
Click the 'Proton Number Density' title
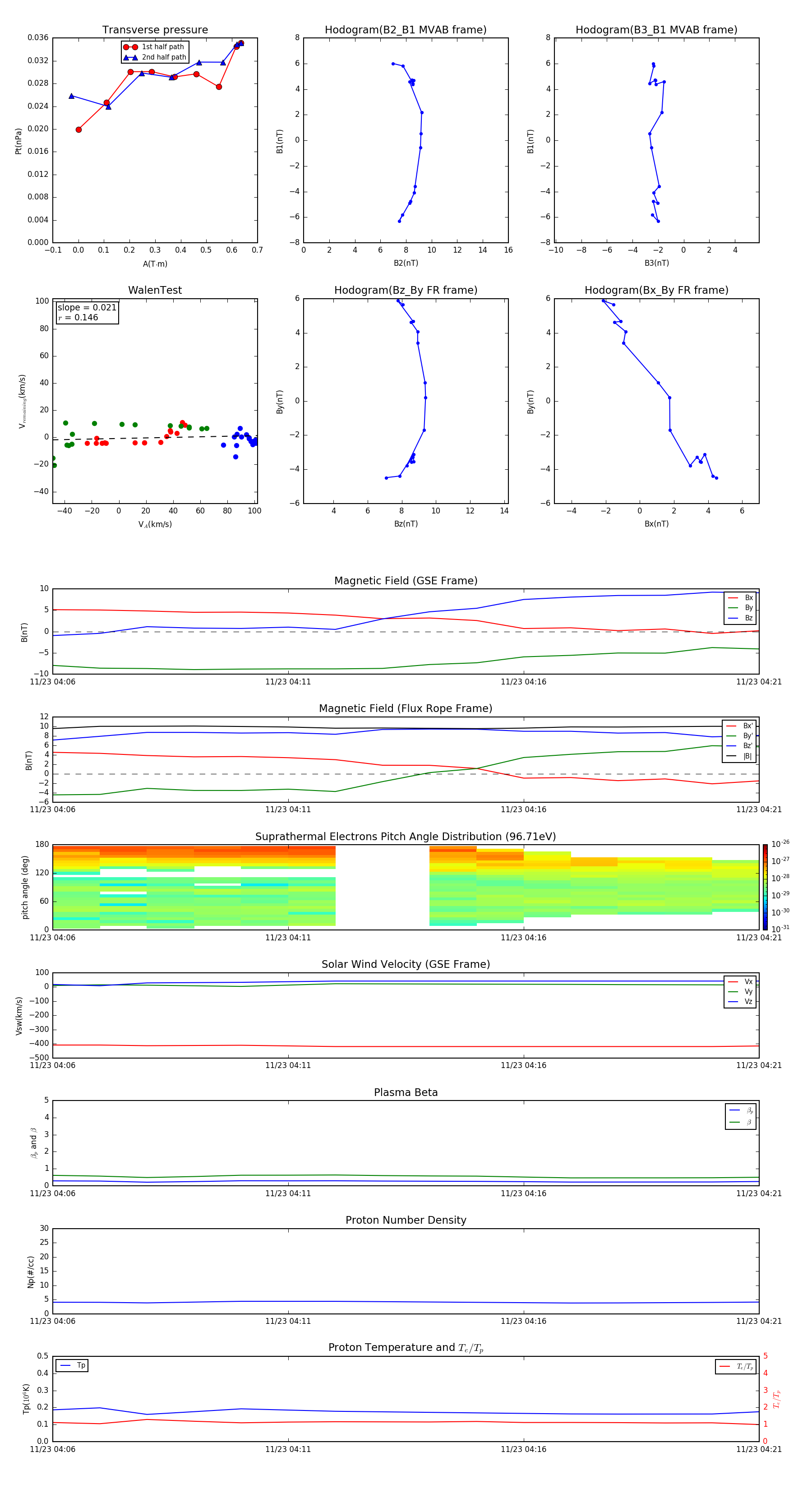(x=406, y=1220)
